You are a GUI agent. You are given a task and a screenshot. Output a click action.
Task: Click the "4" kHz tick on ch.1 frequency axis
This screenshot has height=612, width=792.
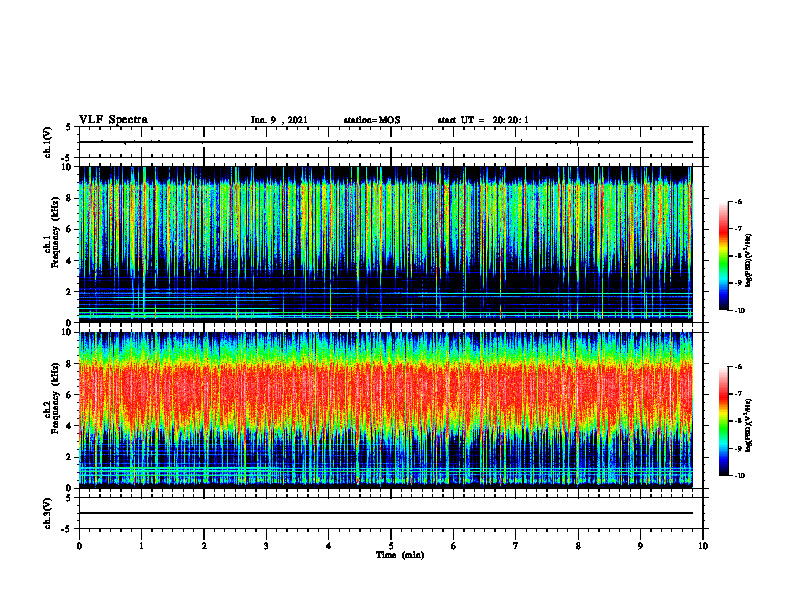click(x=70, y=261)
